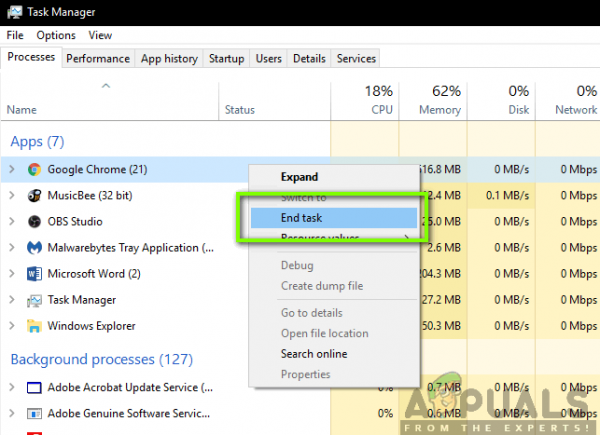600x435 pixels.
Task: Expand the Google Chrome process group
Action: [12, 169]
